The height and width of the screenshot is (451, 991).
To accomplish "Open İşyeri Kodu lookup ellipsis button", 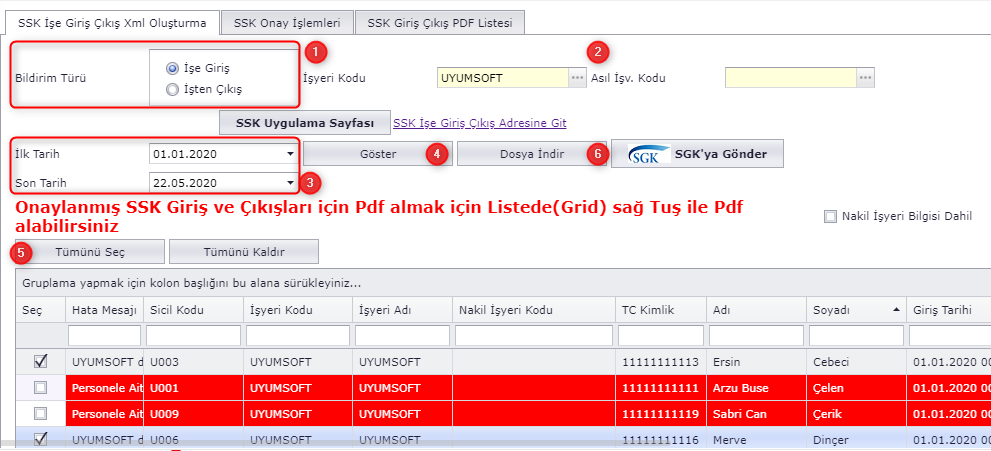I will [577, 77].
